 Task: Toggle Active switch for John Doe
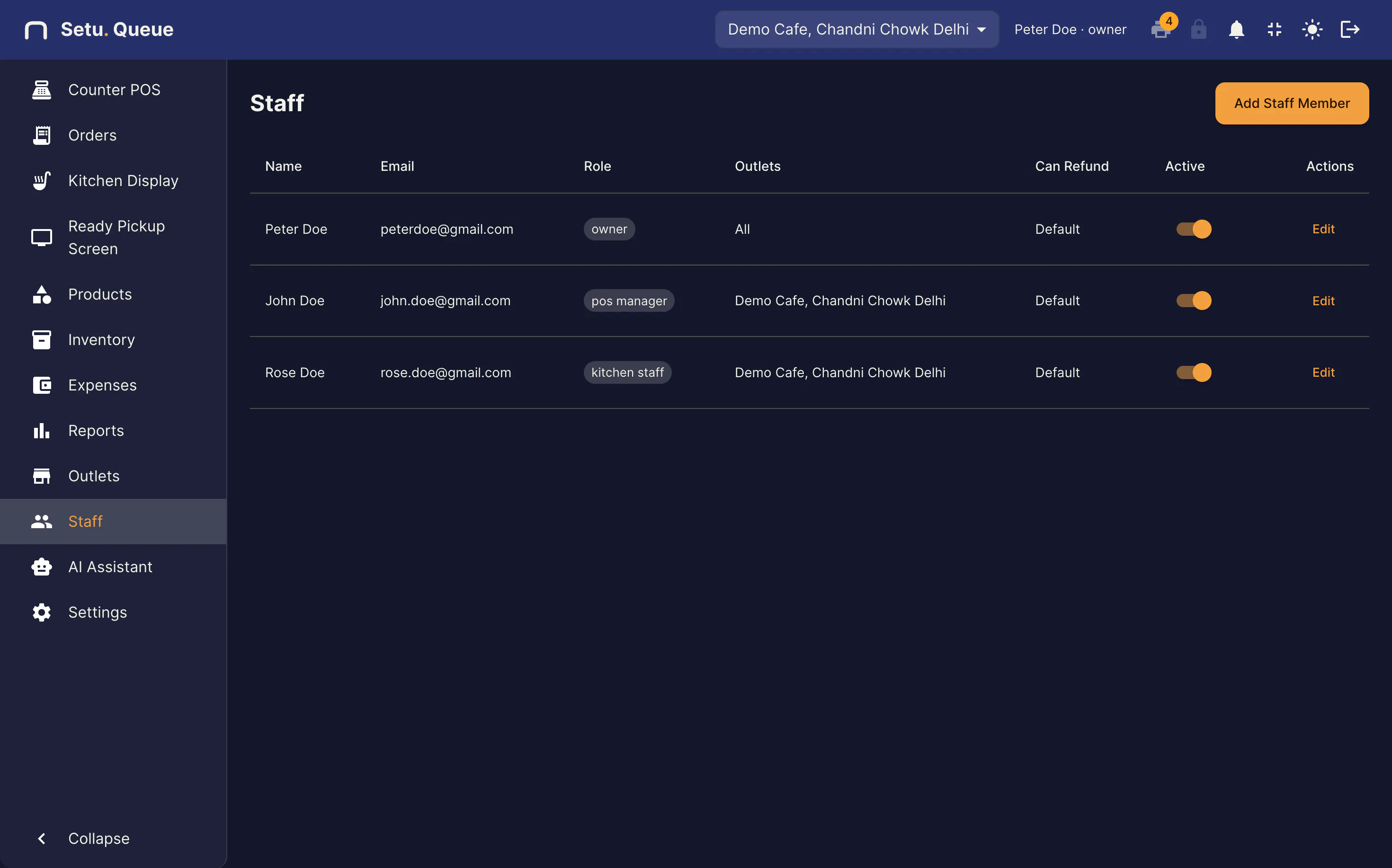pyautogui.click(x=1194, y=300)
